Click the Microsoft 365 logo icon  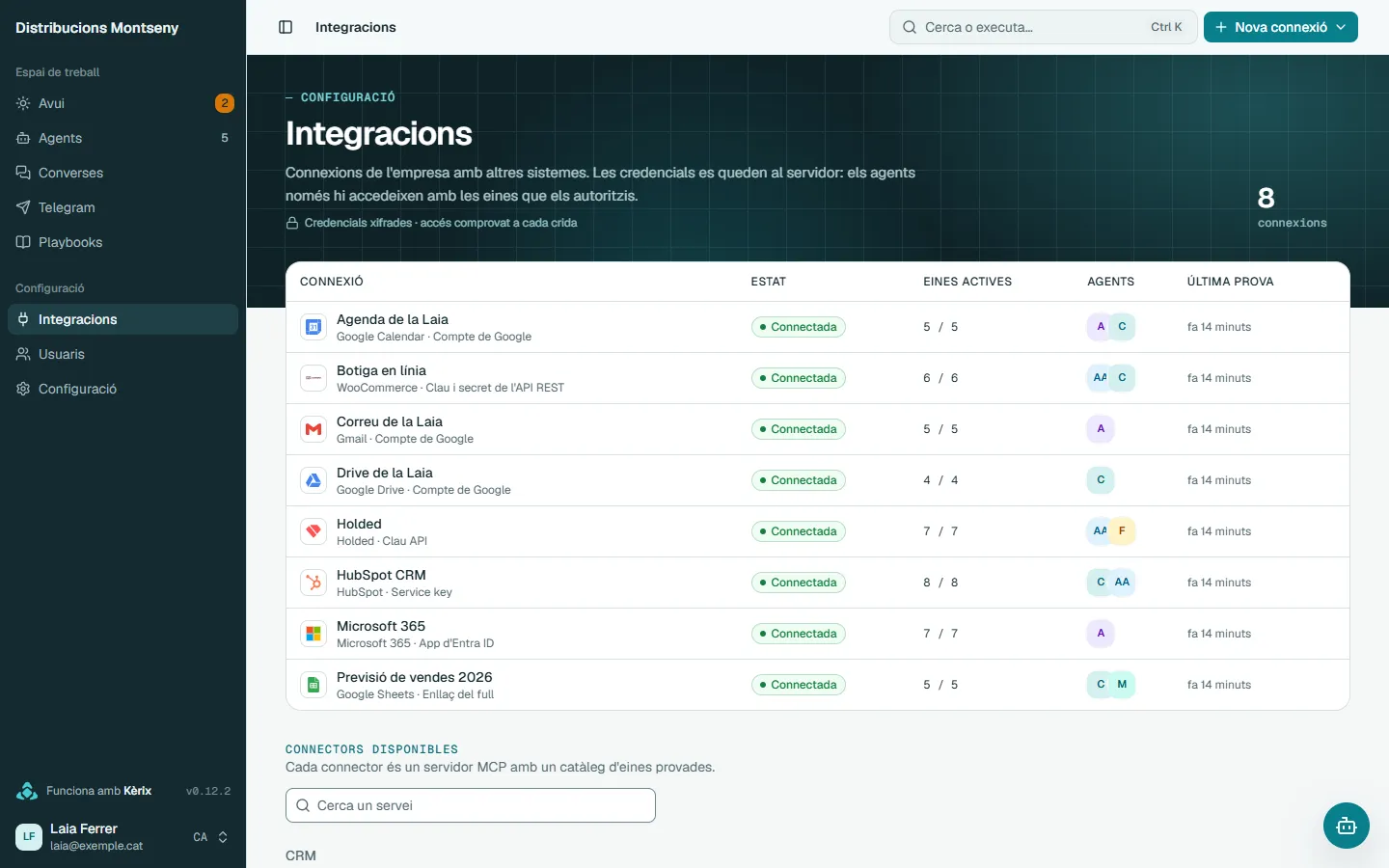pos(313,634)
